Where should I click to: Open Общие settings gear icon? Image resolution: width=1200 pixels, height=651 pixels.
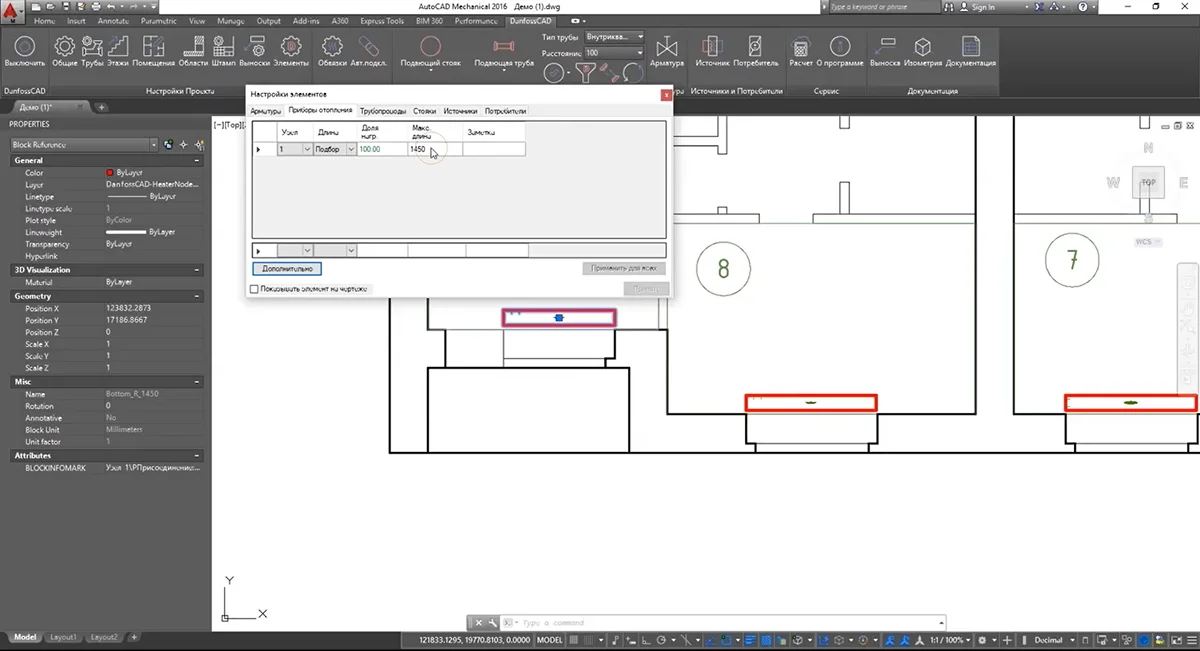[65, 46]
